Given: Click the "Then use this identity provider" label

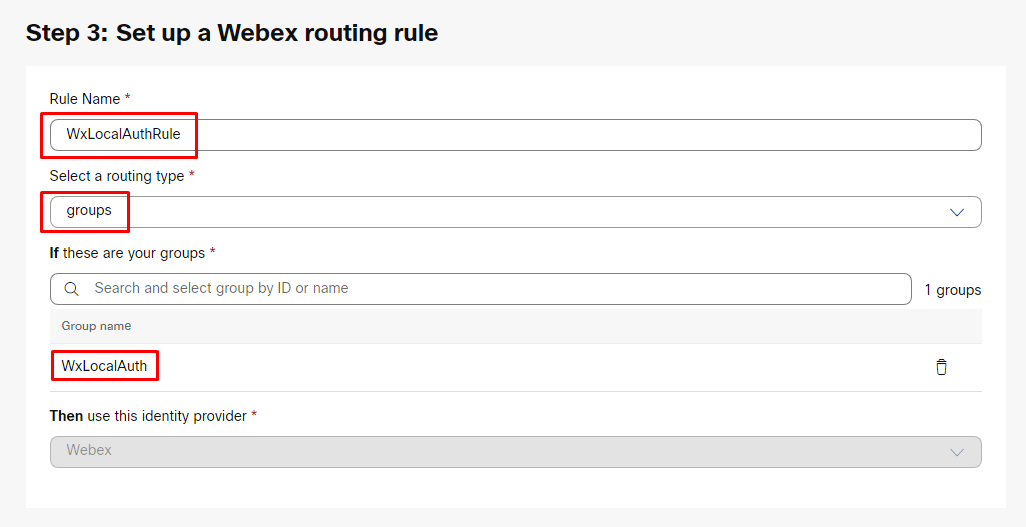Looking at the screenshot, I should [147, 415].
